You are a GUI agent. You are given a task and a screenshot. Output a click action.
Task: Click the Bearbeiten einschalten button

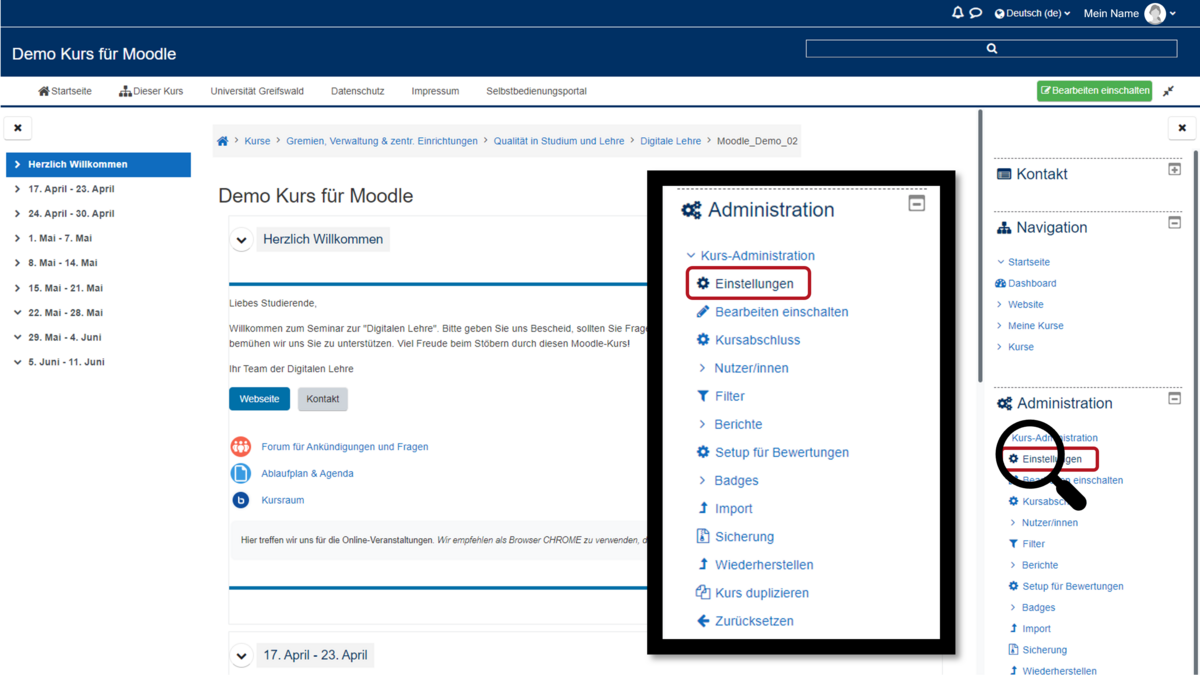tap(1094, 90)
